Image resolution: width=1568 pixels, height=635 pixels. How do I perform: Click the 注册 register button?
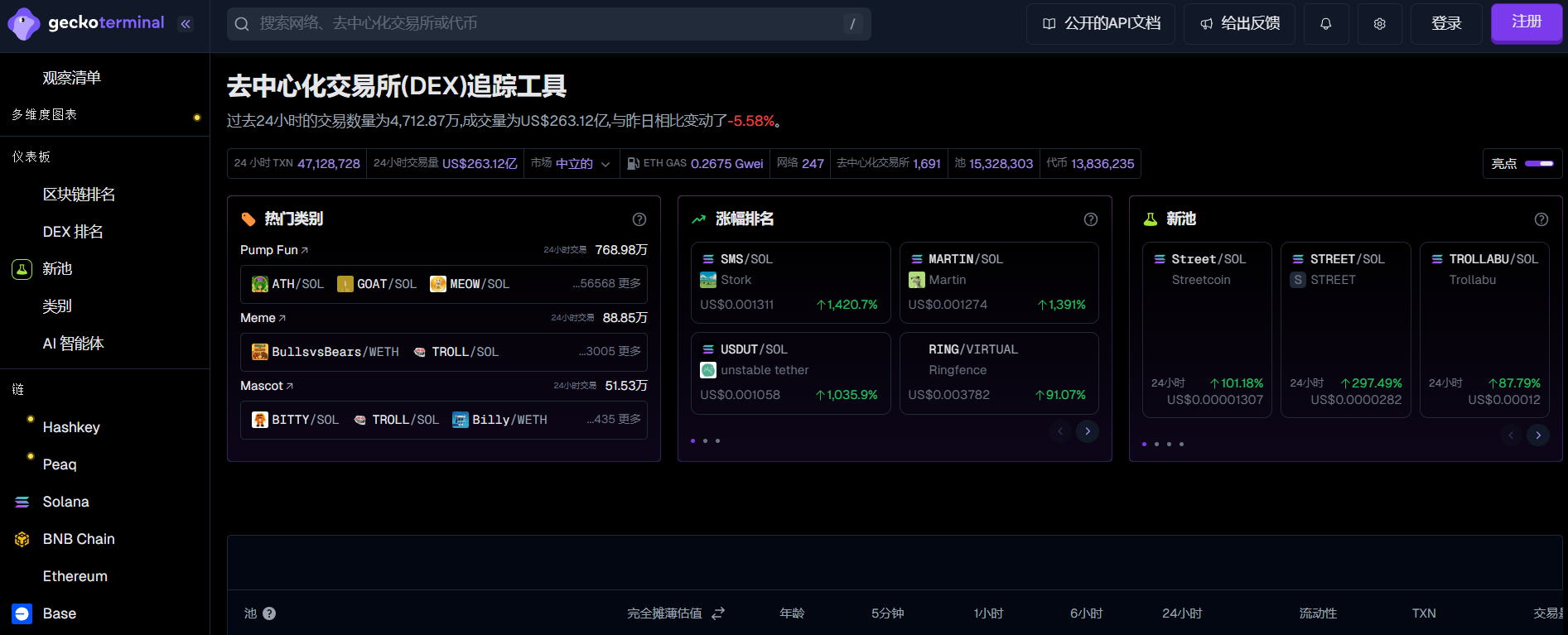[x=1527, y=22]
